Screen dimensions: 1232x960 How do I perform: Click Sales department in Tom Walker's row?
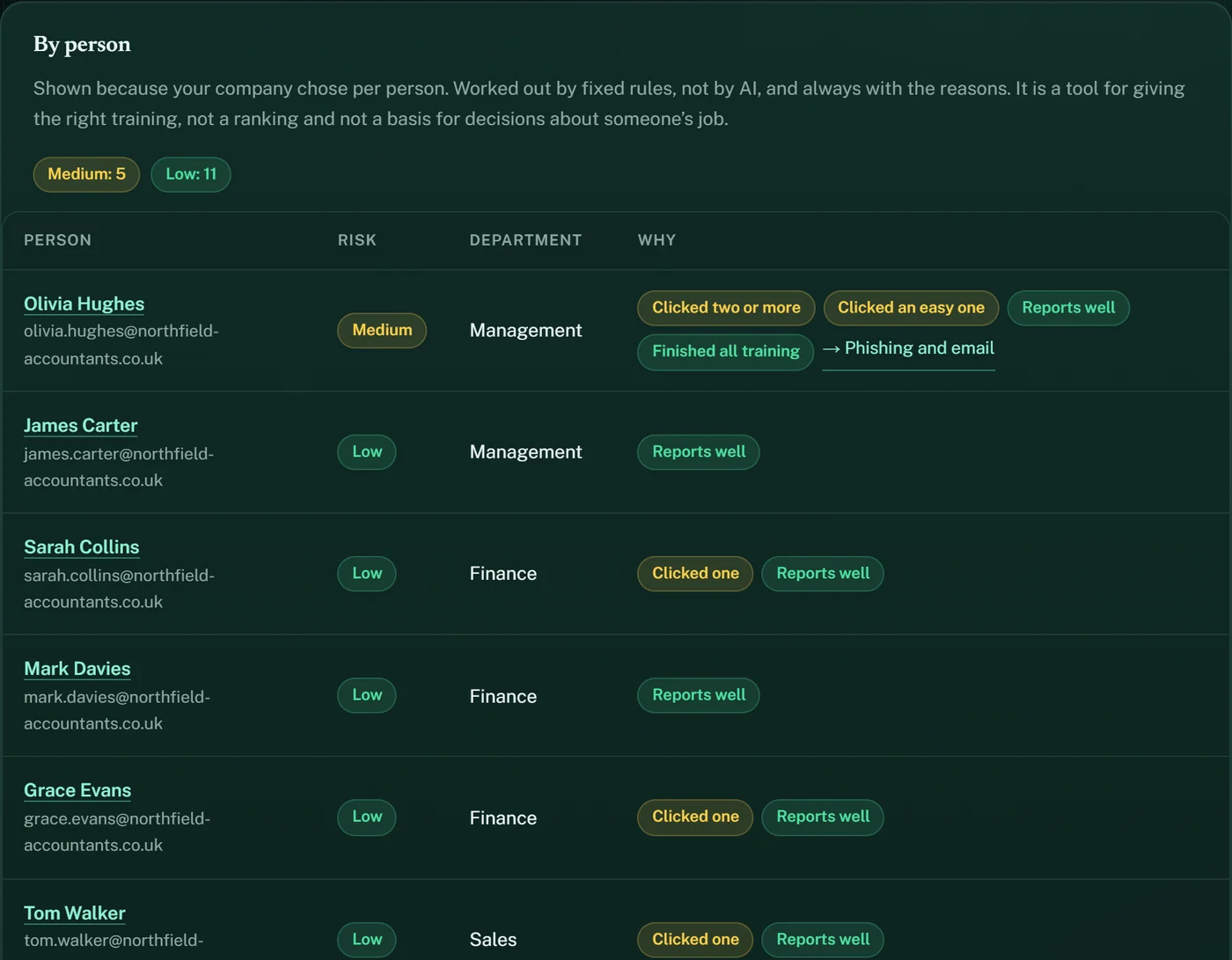tap(493, 940)
